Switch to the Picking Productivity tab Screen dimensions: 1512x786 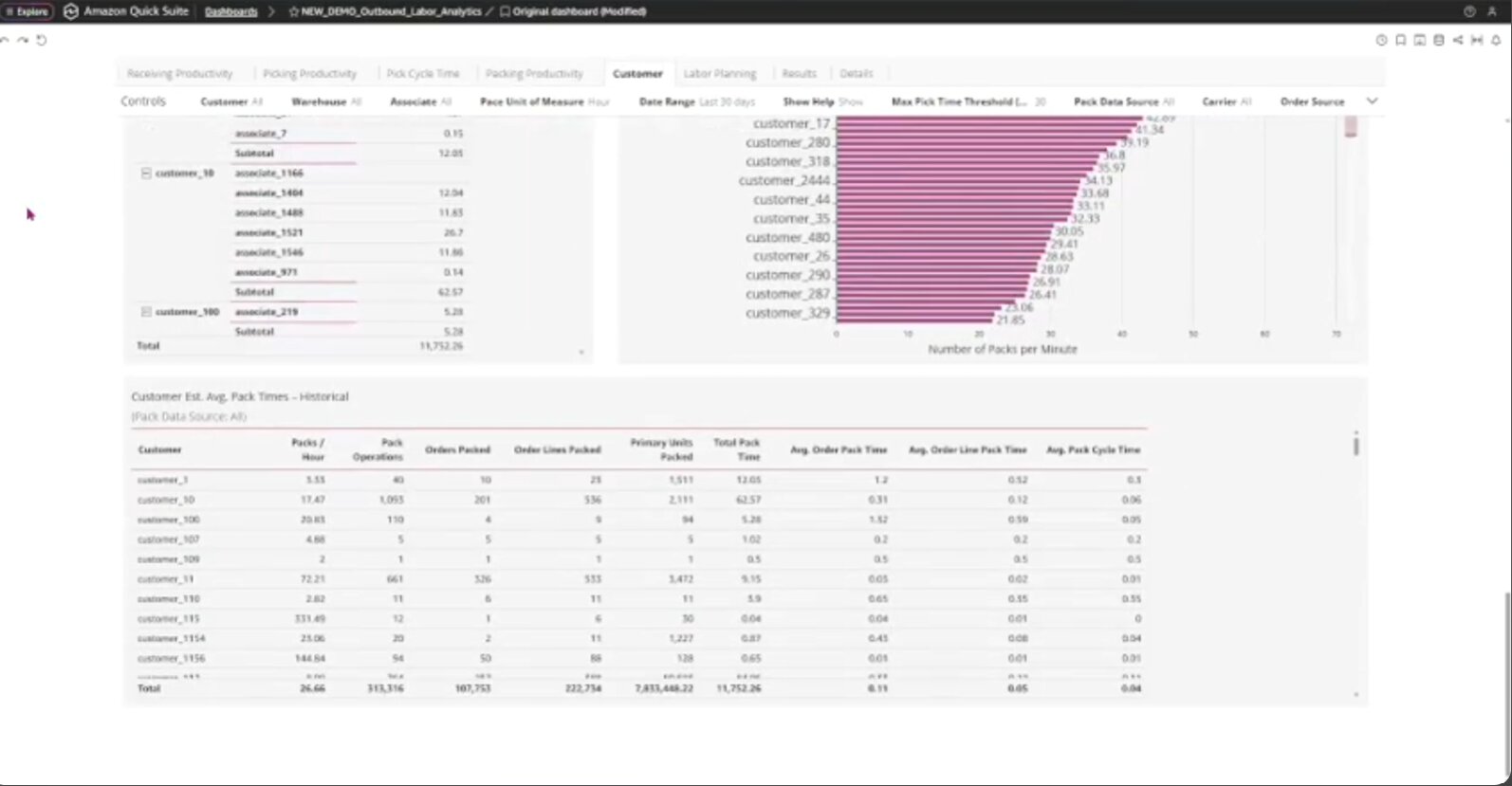tap(309, 74)
